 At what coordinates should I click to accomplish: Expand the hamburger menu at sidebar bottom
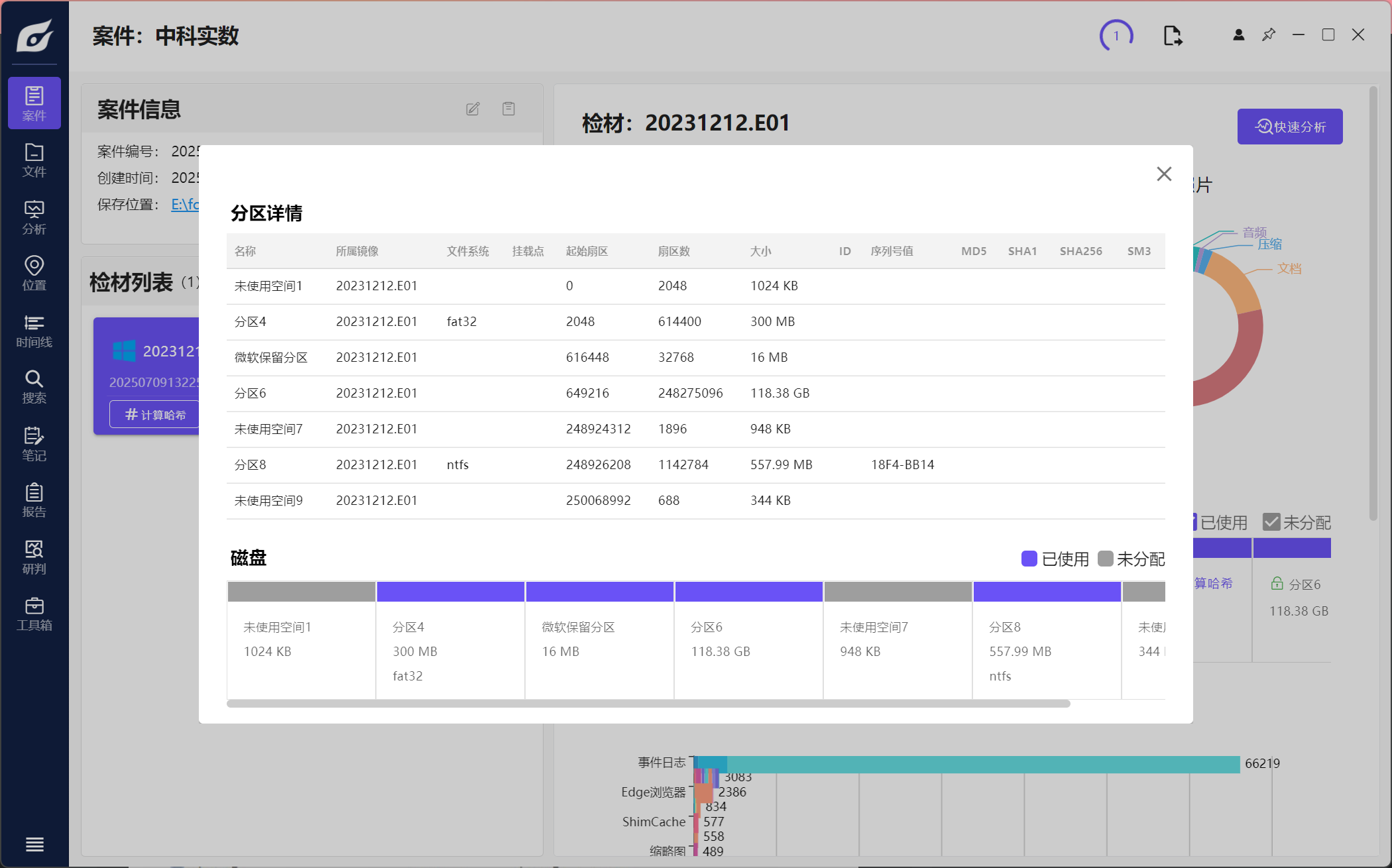[x=34, y=844]
